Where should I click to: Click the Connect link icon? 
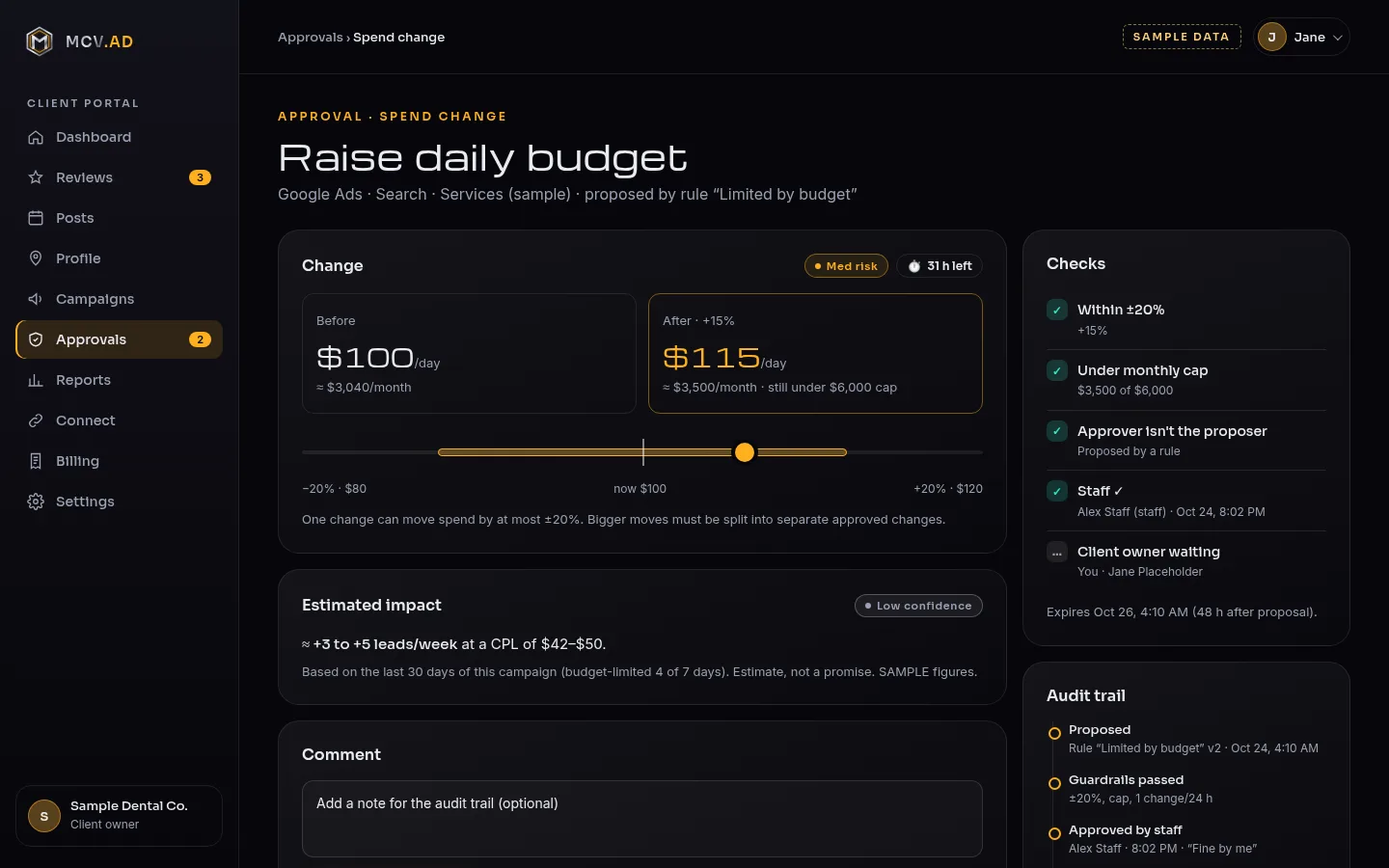(36, 420)
